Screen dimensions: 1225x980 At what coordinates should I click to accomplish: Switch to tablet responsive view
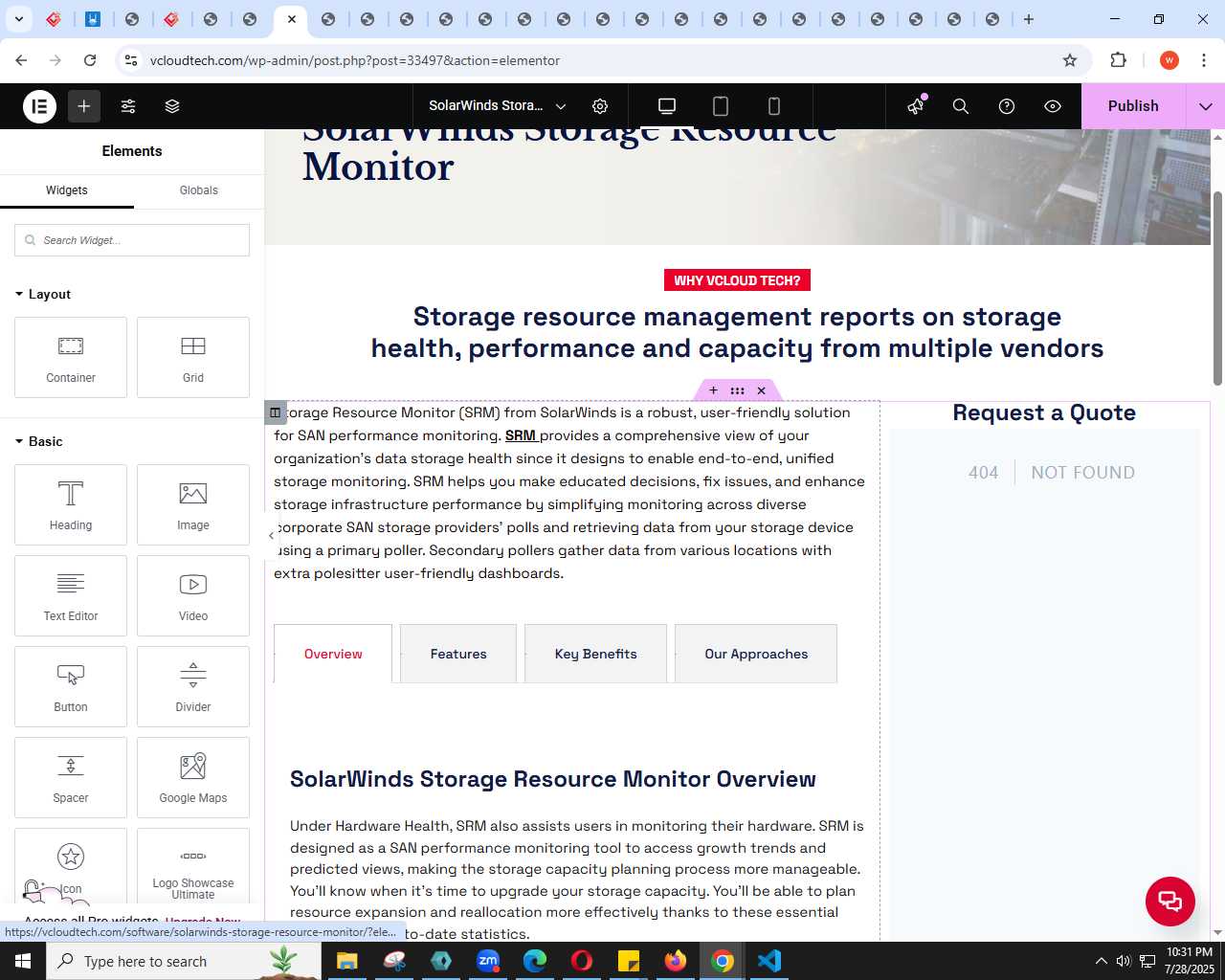click(x=721, y=106)
